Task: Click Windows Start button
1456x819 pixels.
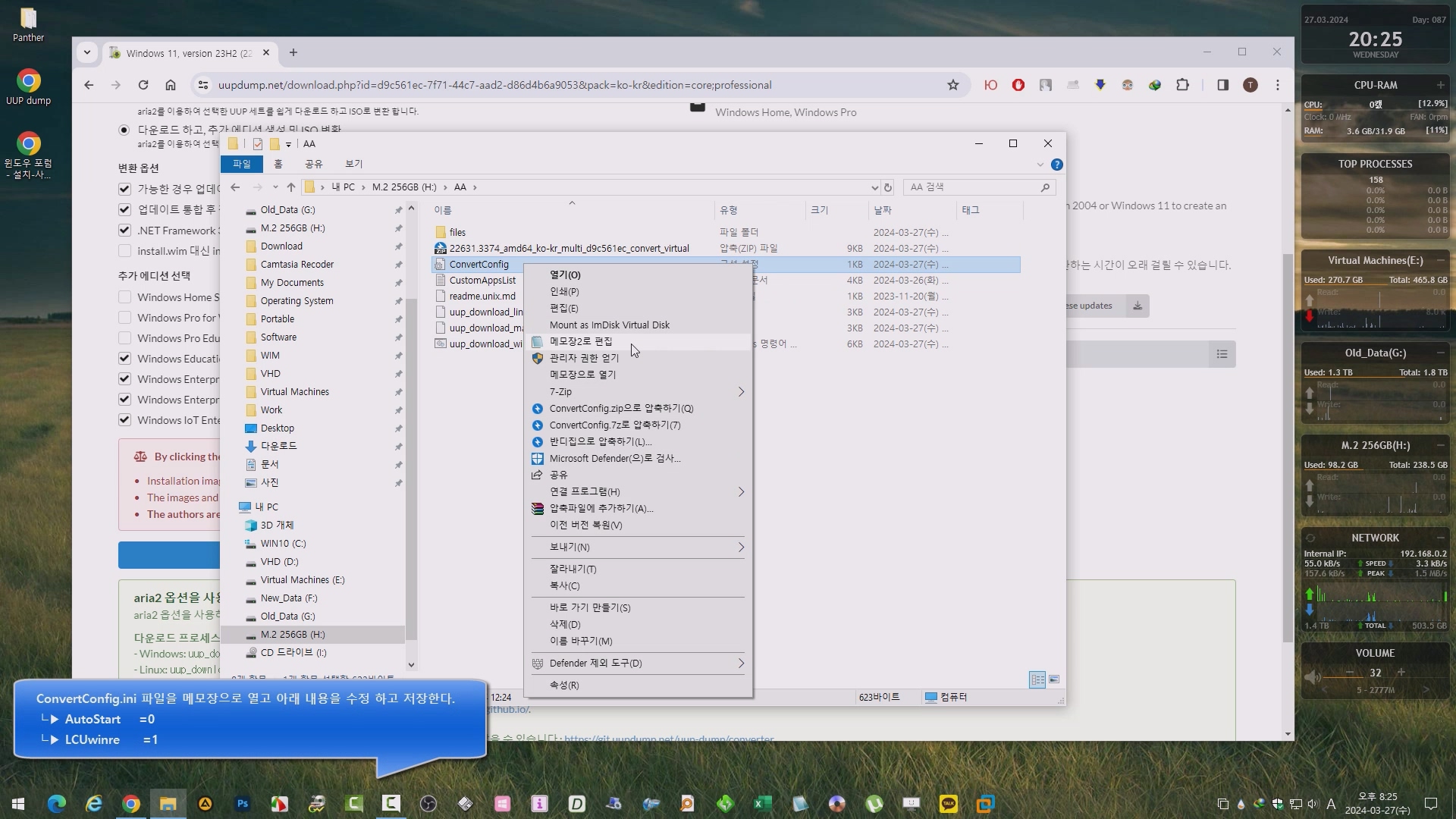Action: (18, 804)
